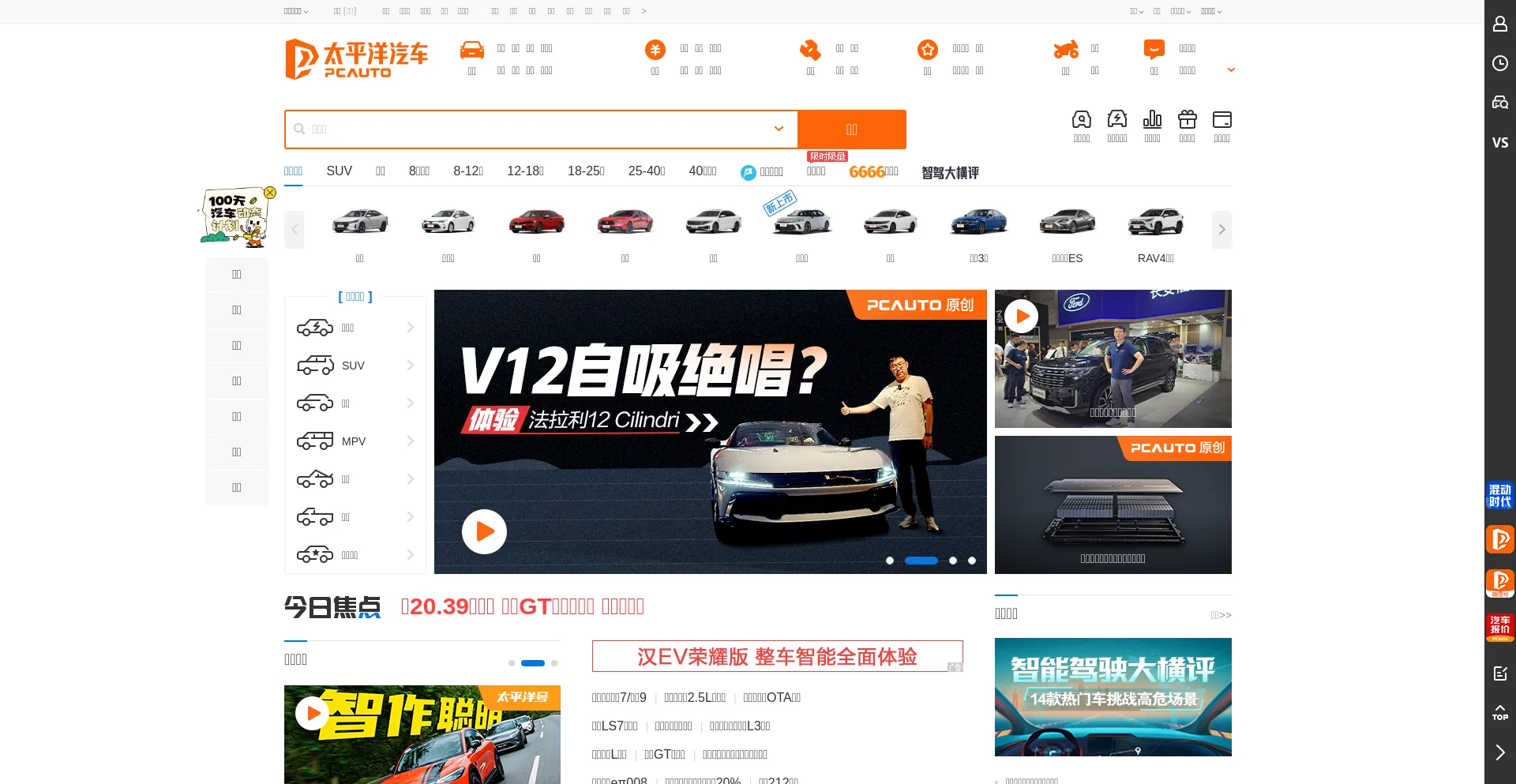Screen dimensions: 1516x784
Task: Open the rightmost dropdown in the top bar
Action: pyautogui.click(x=1211, y=11)
